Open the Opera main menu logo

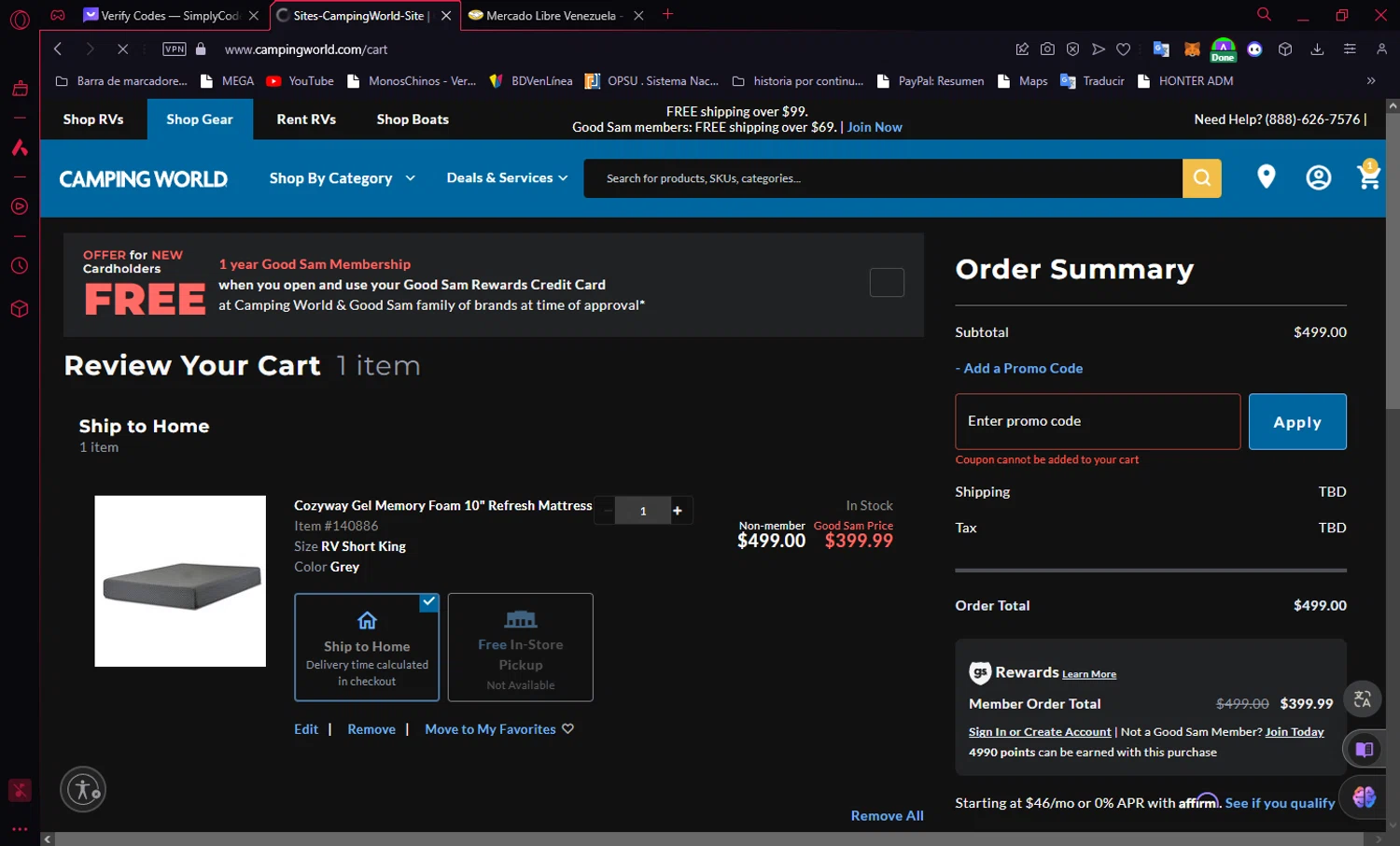(20, 19)
